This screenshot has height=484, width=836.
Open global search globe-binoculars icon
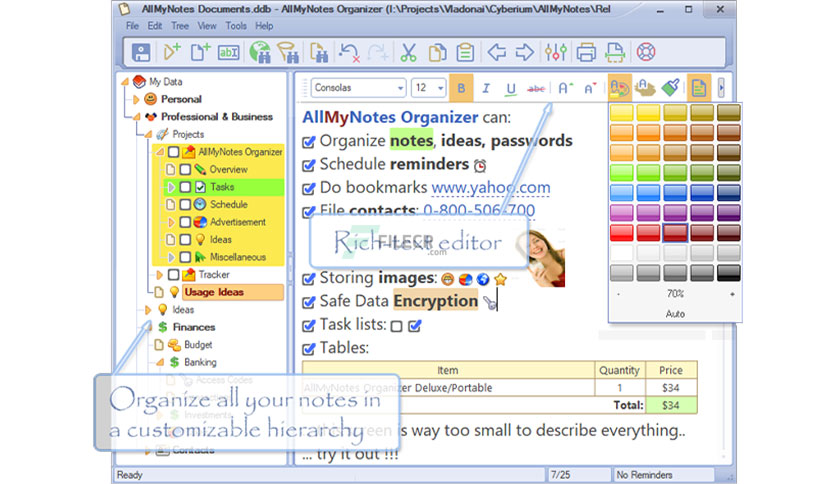[x=260, y=52]
